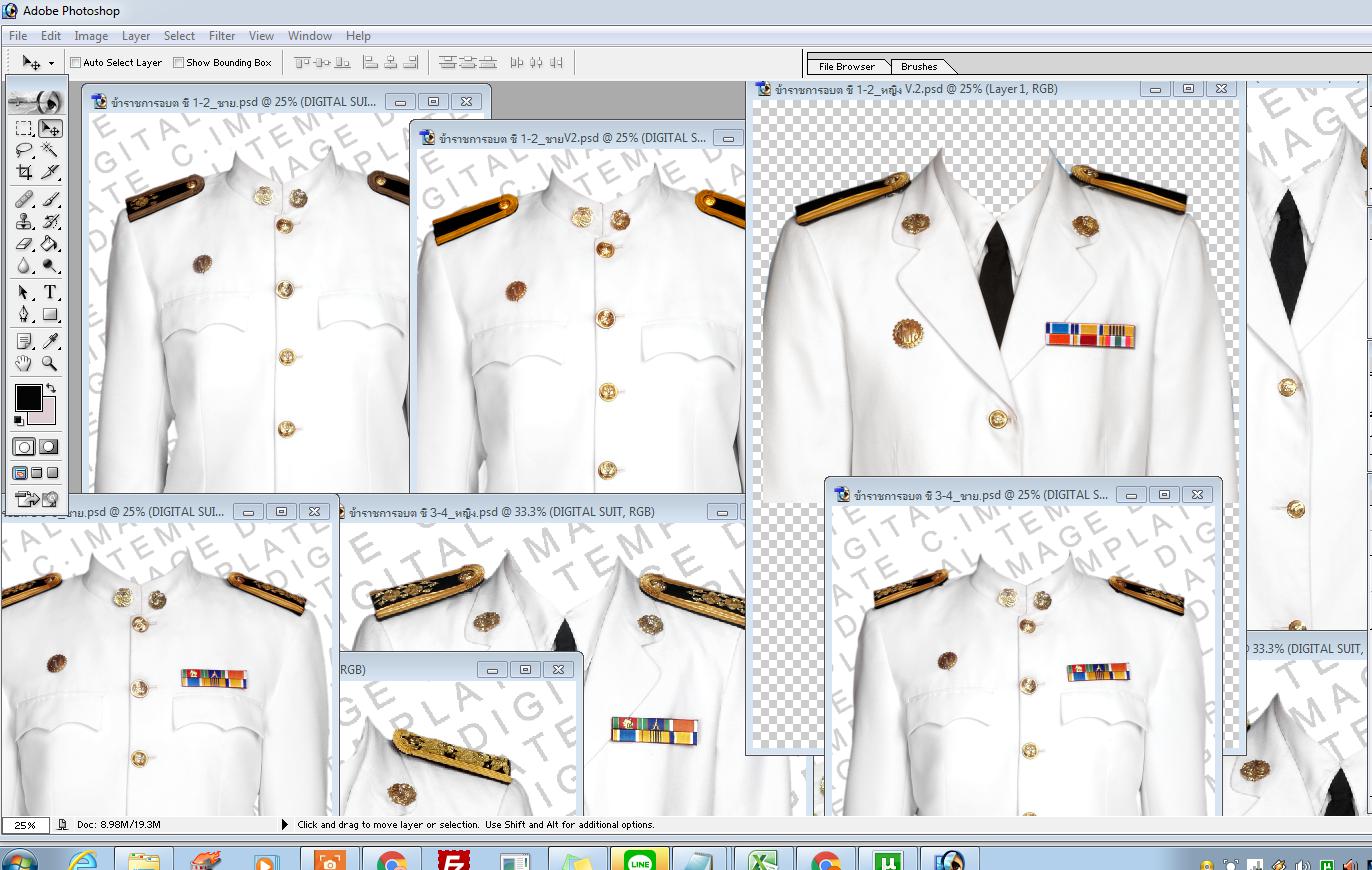Switch to Quick Mask mode

[x=46, y=447]
